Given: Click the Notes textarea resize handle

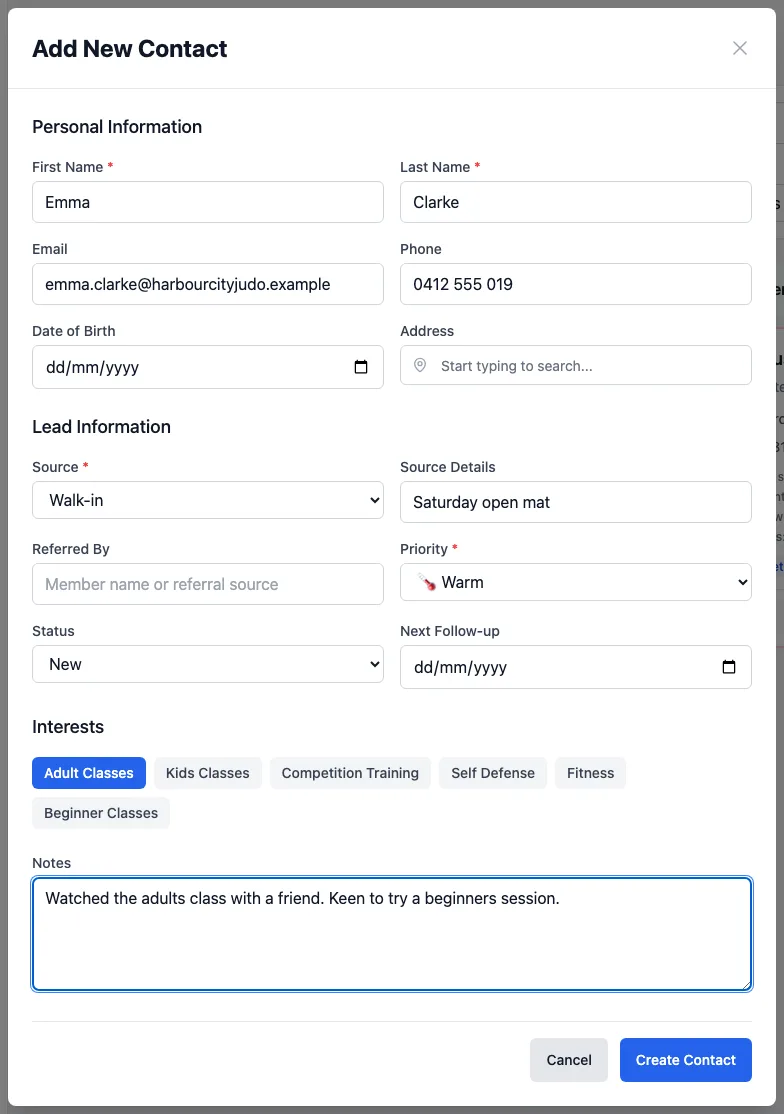Looking at the screenshot, I should pos(746,985).
